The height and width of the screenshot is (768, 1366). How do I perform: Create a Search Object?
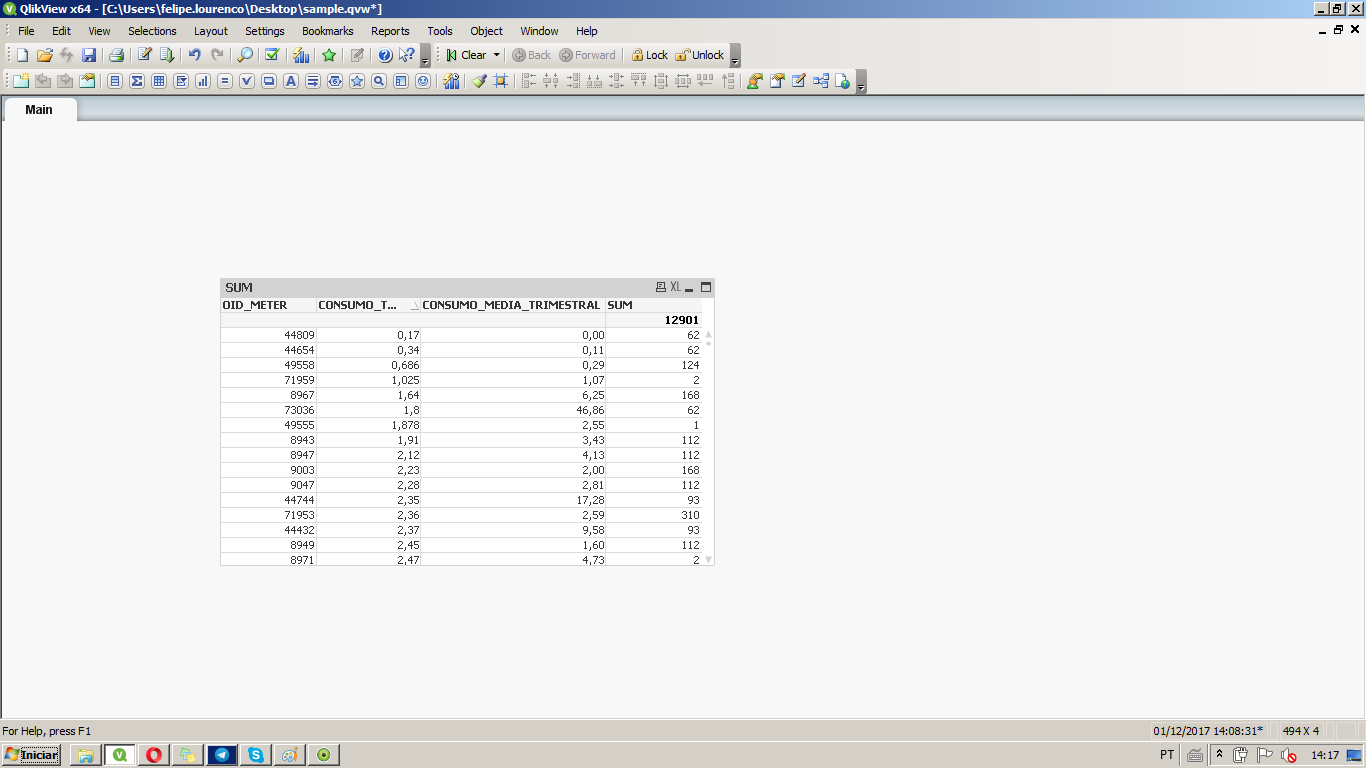click(379, 81)
